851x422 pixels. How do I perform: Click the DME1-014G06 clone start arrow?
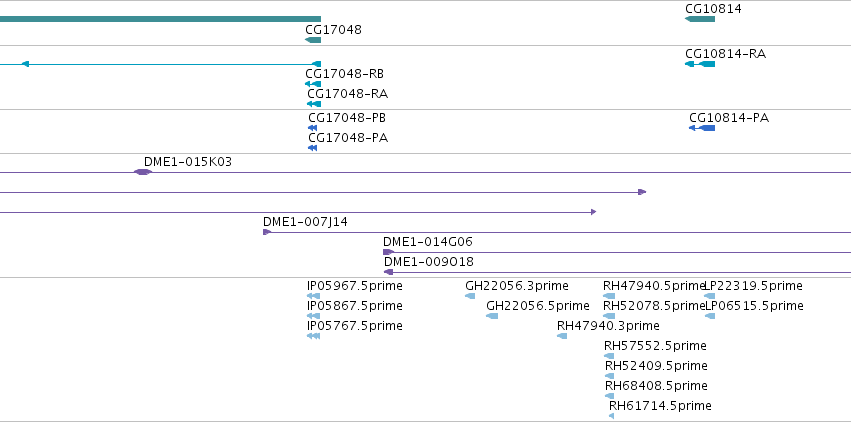coord(389,252)
